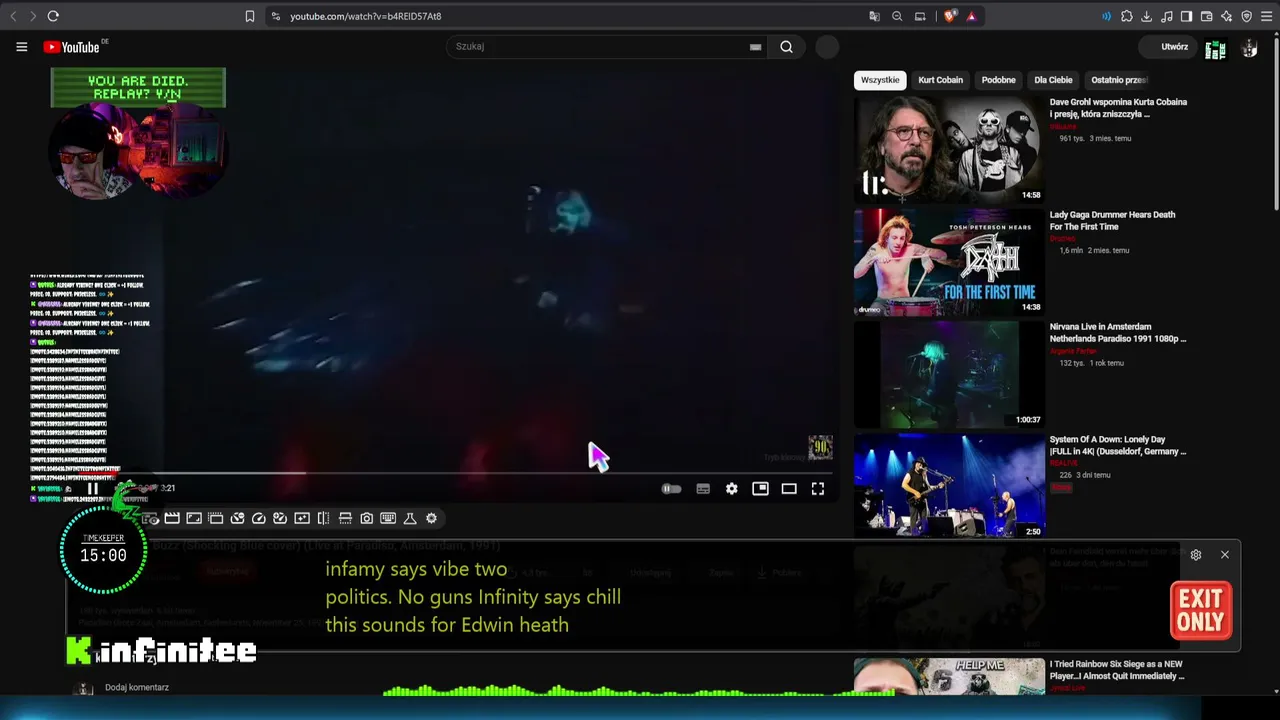Open the YouTube account avatar menu
This screenshot has height=720, width=1280.
[x=1249, y=48]
